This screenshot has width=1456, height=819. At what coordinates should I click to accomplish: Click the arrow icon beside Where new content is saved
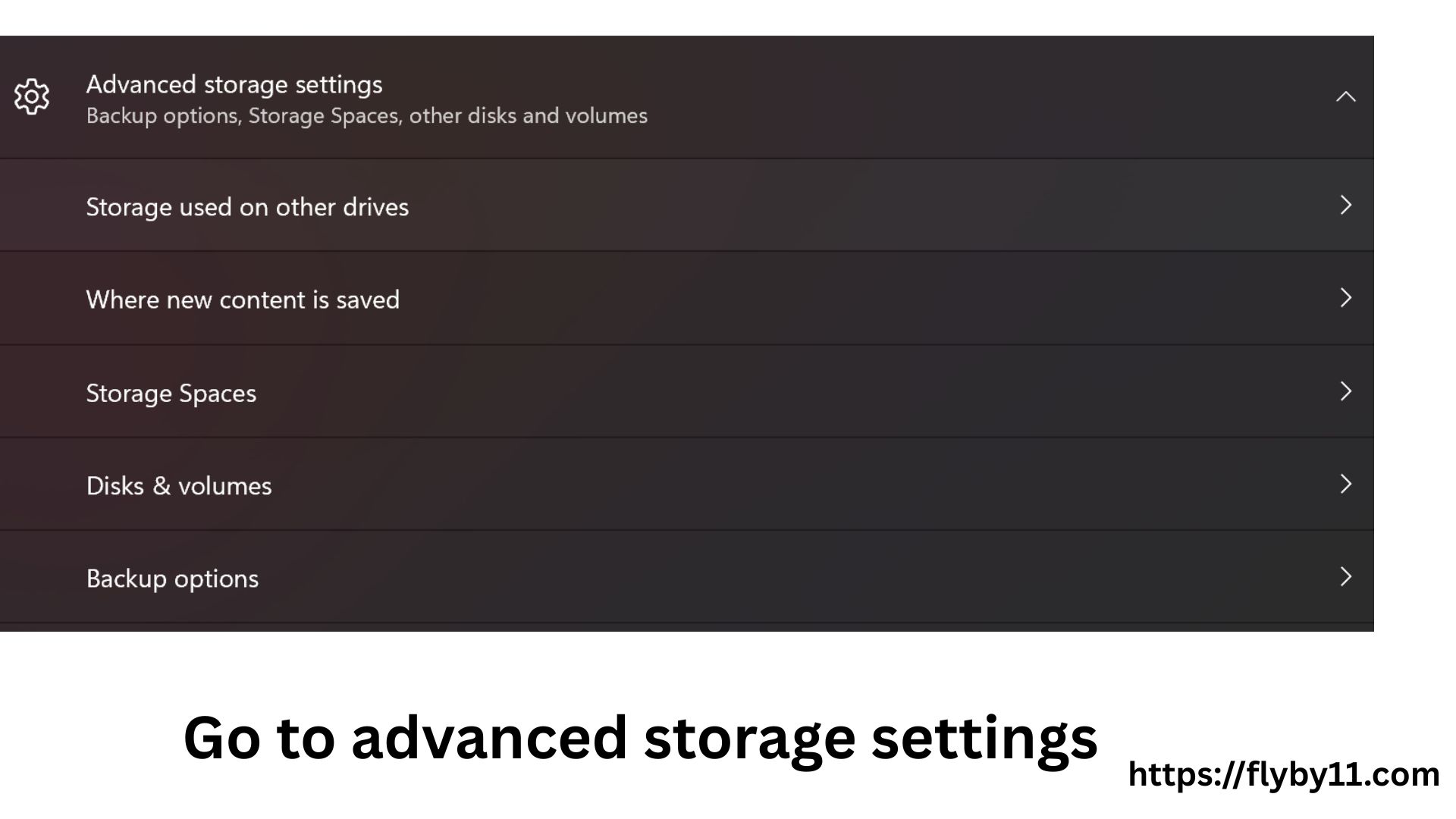(1347, 298)
